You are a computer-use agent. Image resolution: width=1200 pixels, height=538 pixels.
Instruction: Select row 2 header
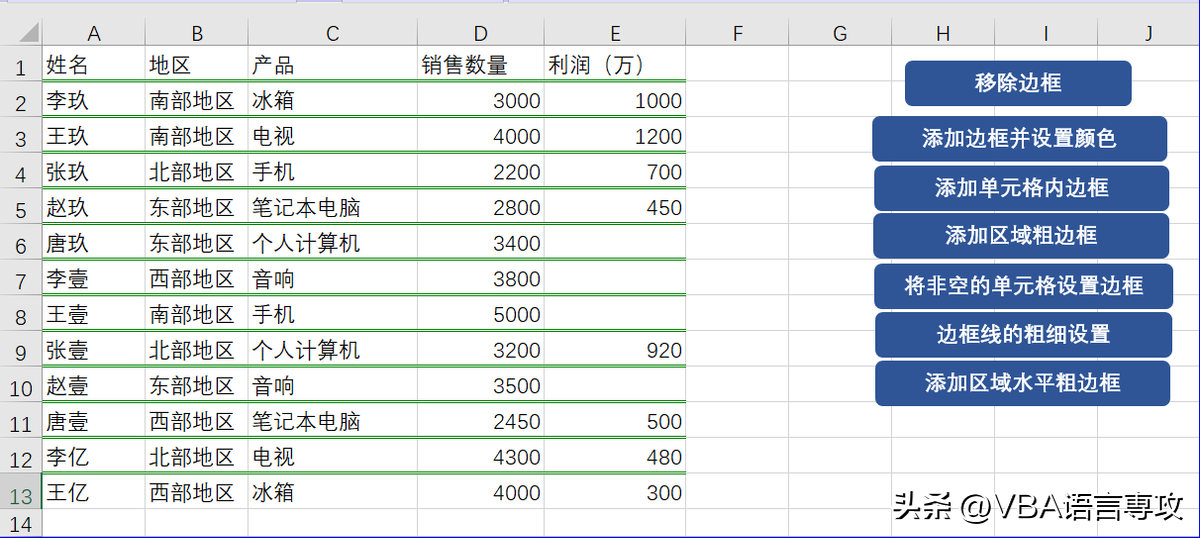tap(20, 101)
